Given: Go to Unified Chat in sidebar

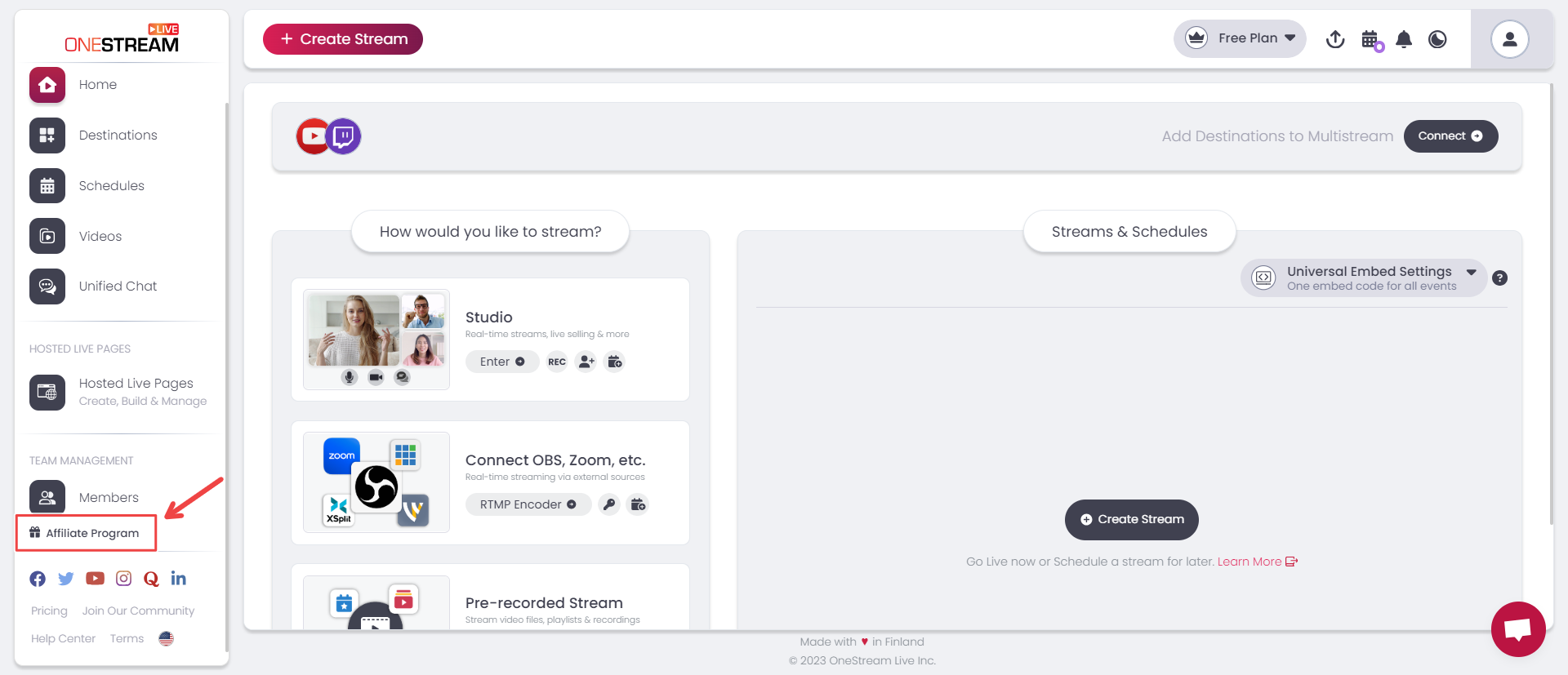Looking at the screenshot, I should point(118,286).
